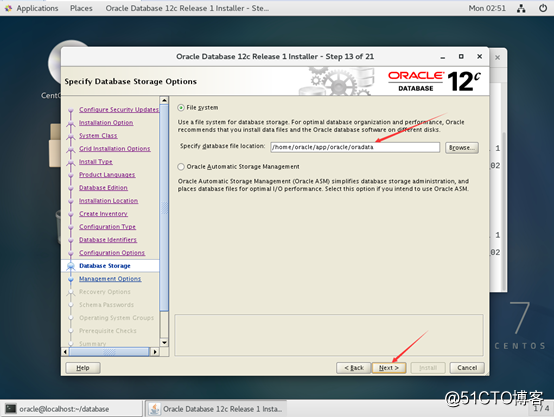Click step list scroll right arrow

pyautogui.click(x=155, y=352)
